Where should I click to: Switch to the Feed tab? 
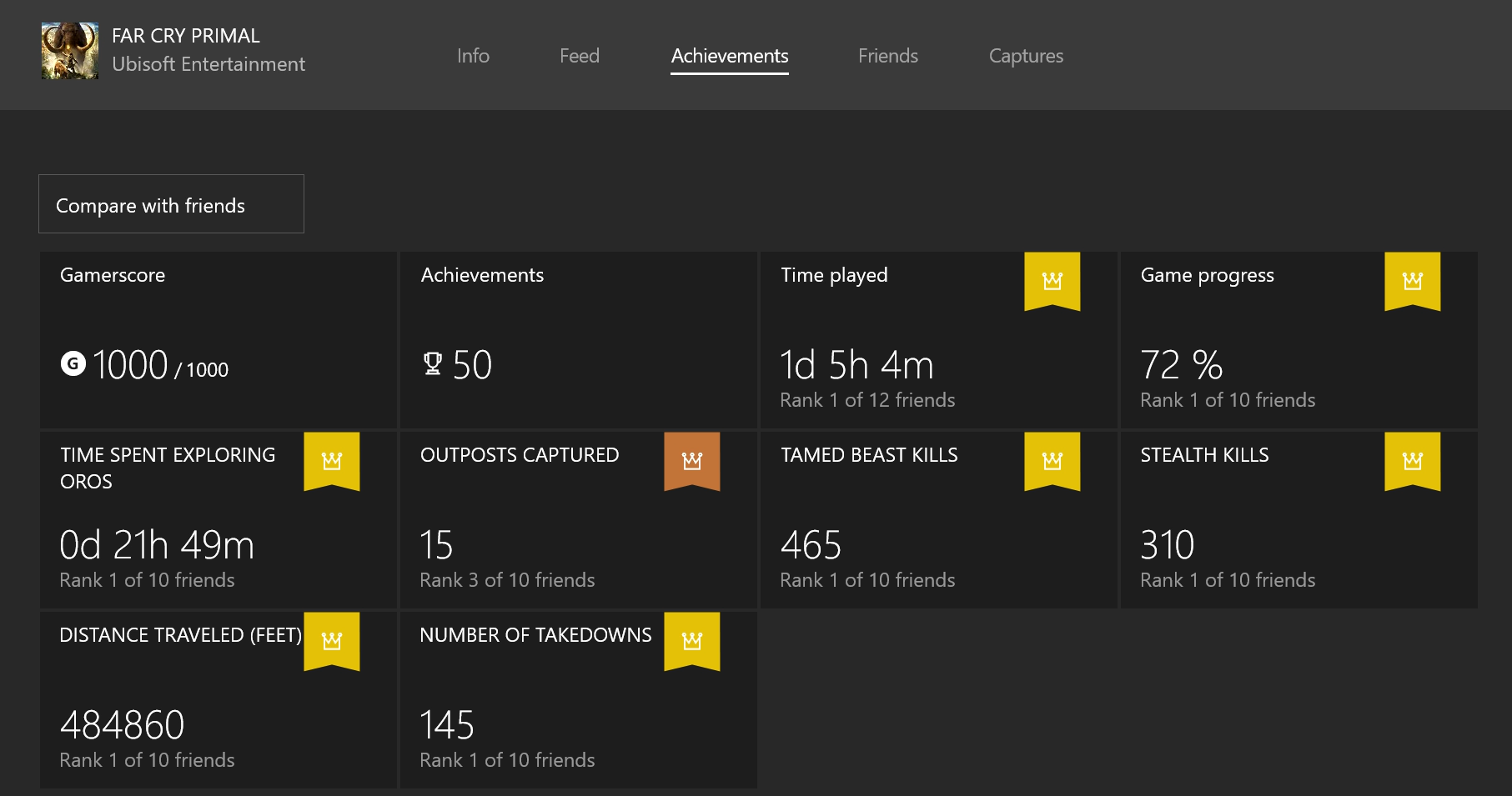point(580,56)
